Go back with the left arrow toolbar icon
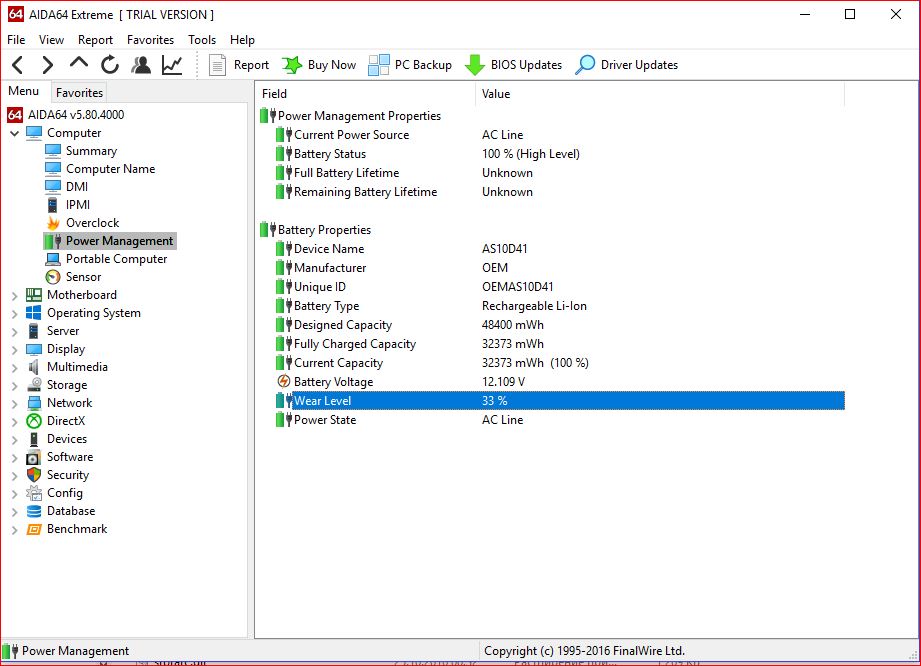Screen dimensions: 921x666 [18, 65]
